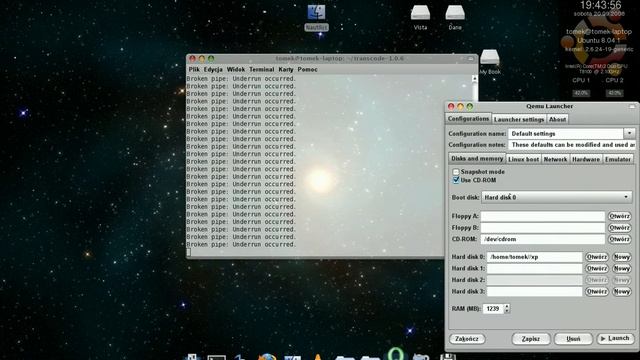This screenshot has width=640, height=360.
Task: Open the Widok menu in the terminal
Action: click(236, 69)
